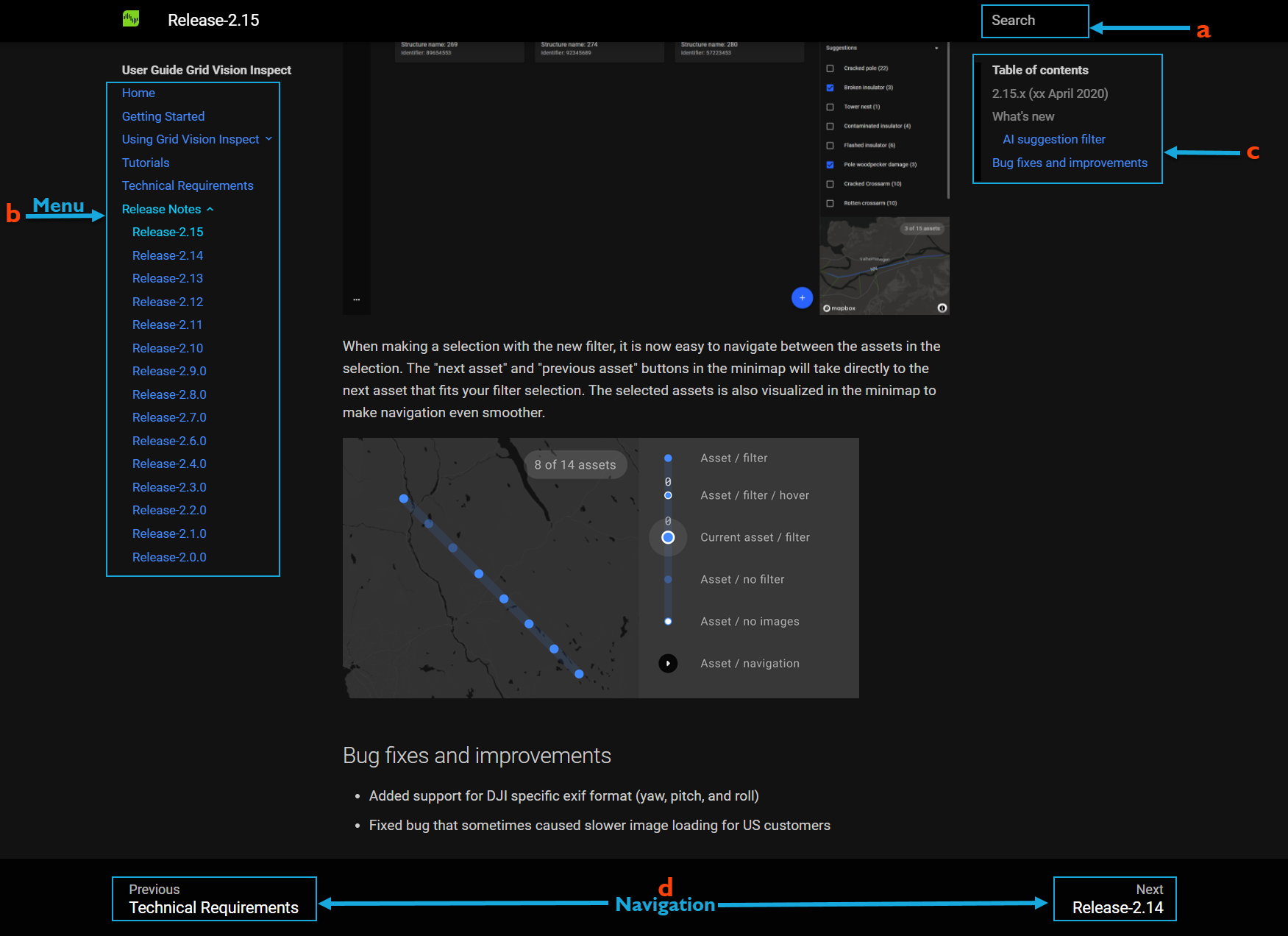Click the Search input field
The width and height of the screenshot is (1288, 936).
tap(1035, 21)
